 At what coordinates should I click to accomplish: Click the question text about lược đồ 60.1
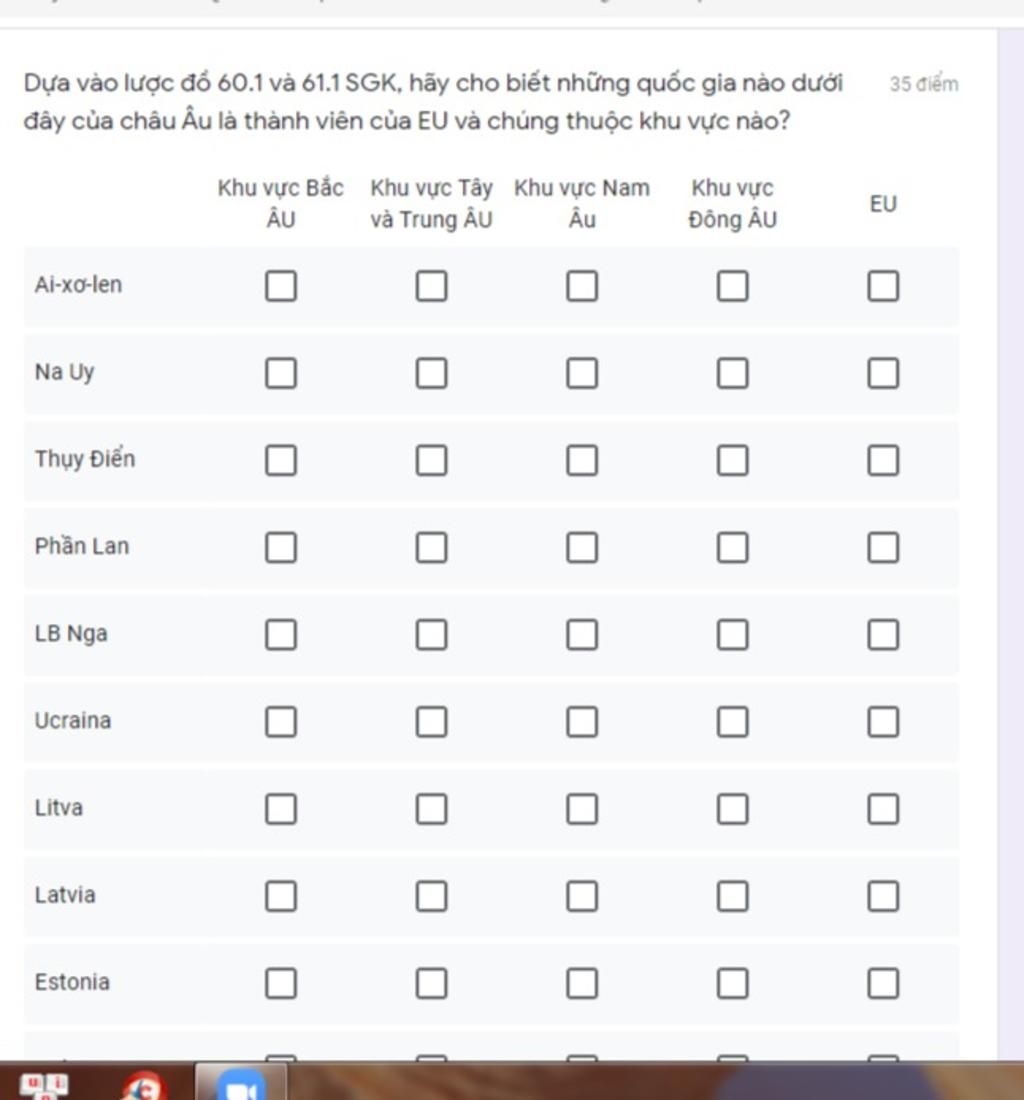click(433, 102)
